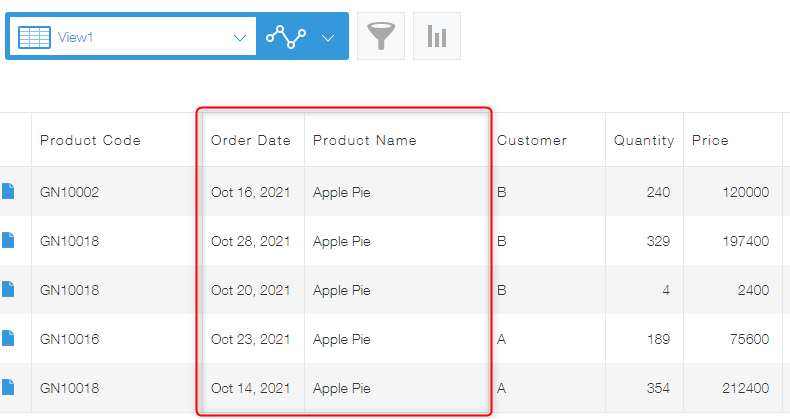Open the bar chart graph icon
Viewport: 790px width, 419px height.
point(437,37)
